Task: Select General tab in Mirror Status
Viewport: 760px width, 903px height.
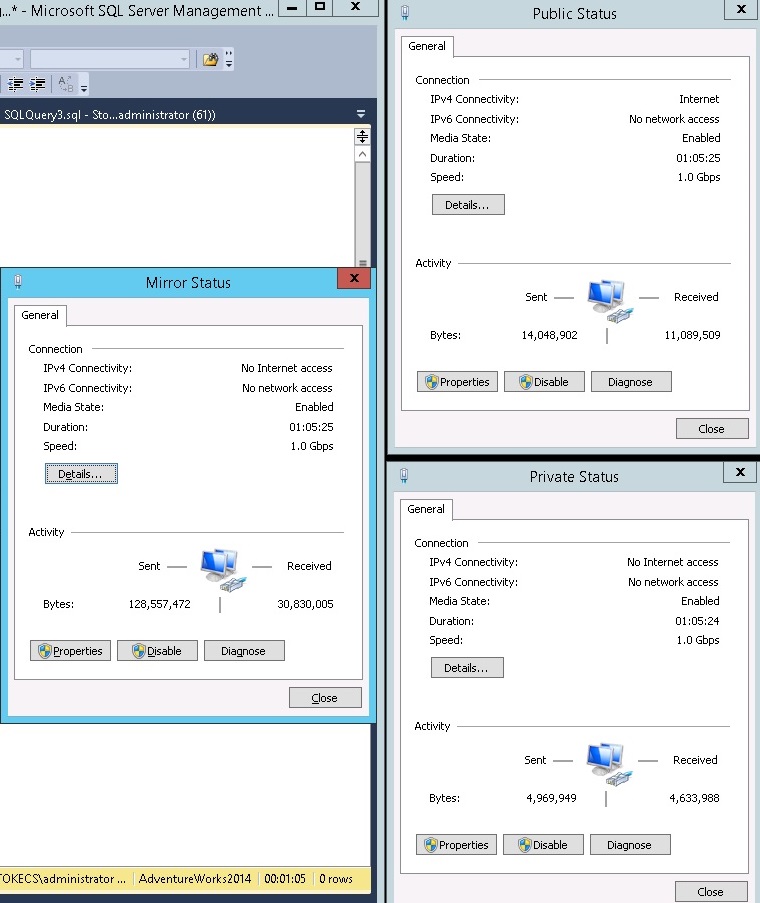Action: 40,315
